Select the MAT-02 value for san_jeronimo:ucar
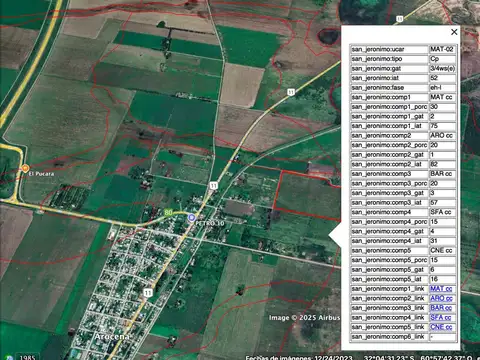The height and width of the screenshot is (360, 480). click(442, 49)
